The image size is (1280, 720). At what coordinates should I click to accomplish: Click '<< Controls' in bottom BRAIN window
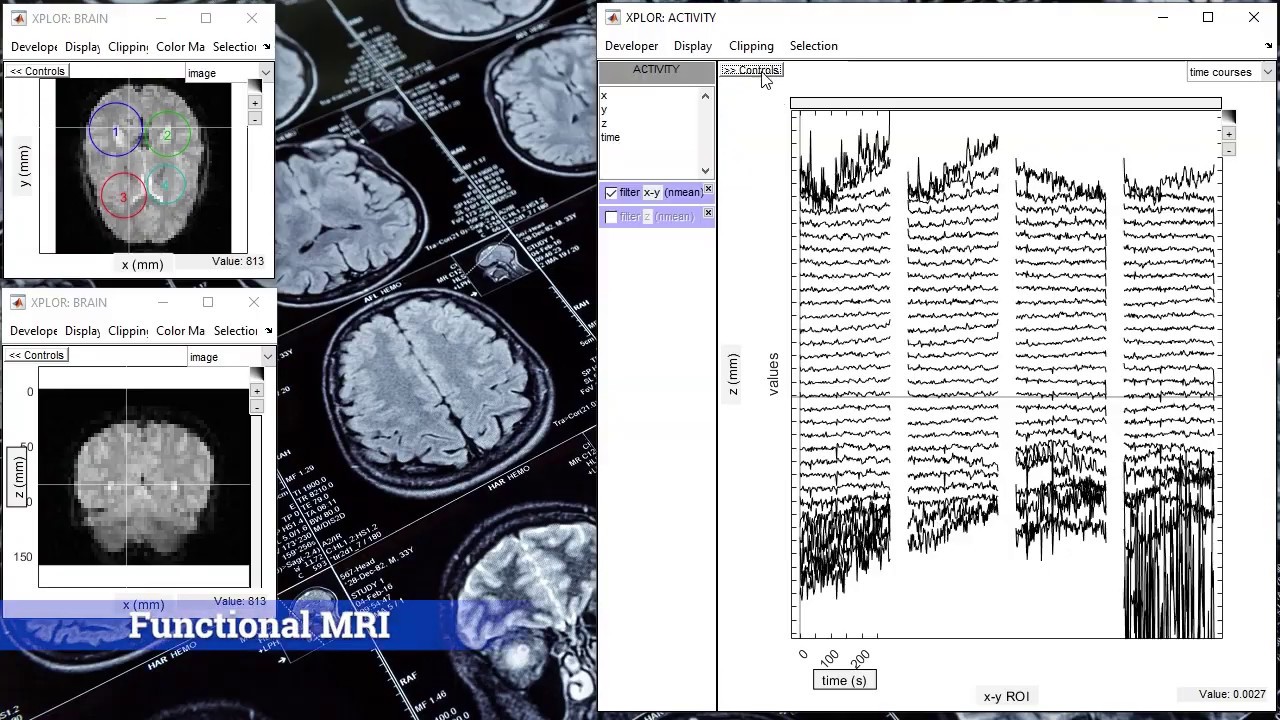tap(37, 355)
